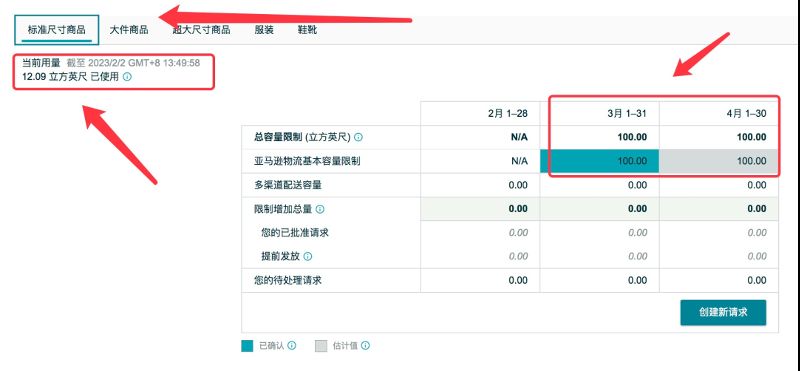Image resolution: width=800 pixels, height=371 pixels.
Task: Click the teal 已确认 color swatch
Action: coord(247,346)
